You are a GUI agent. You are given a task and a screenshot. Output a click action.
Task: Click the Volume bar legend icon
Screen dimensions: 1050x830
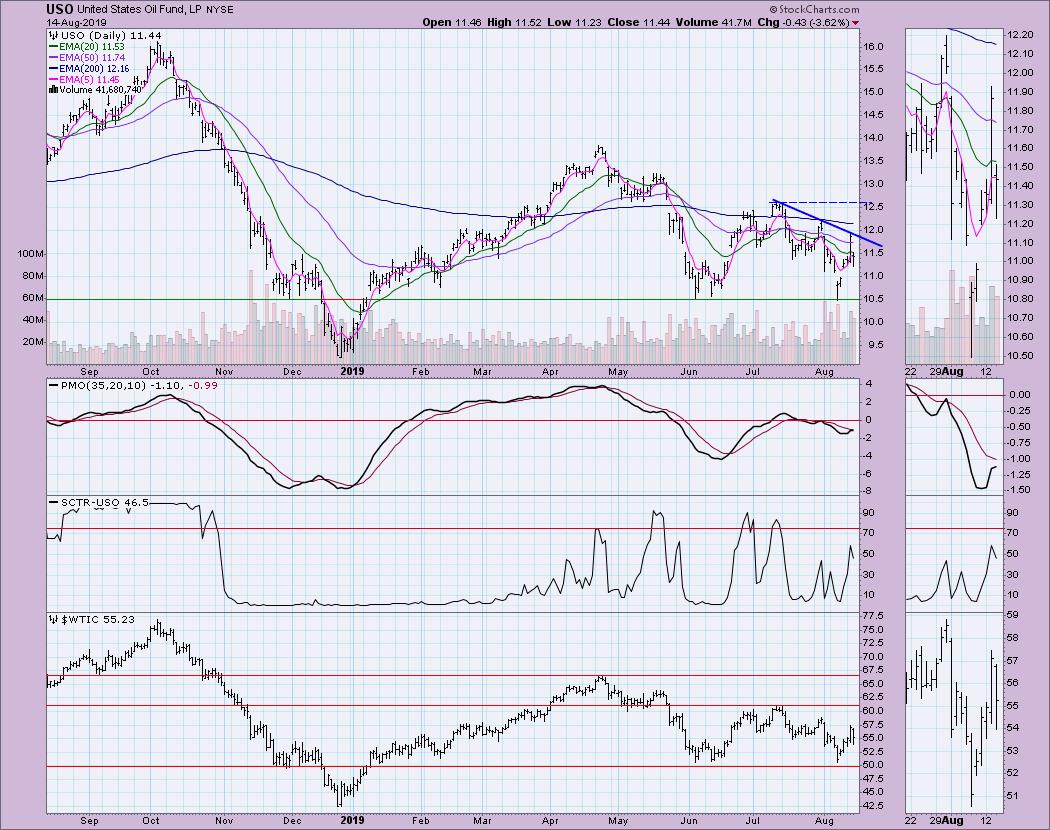coord(54,89)
